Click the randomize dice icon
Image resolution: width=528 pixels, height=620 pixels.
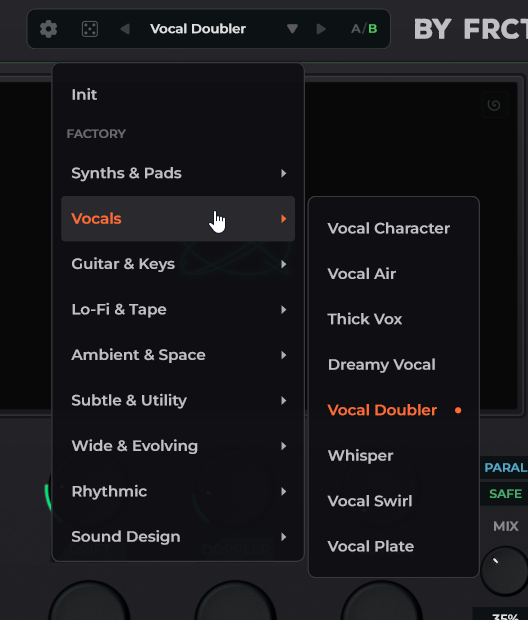[90, 29]
